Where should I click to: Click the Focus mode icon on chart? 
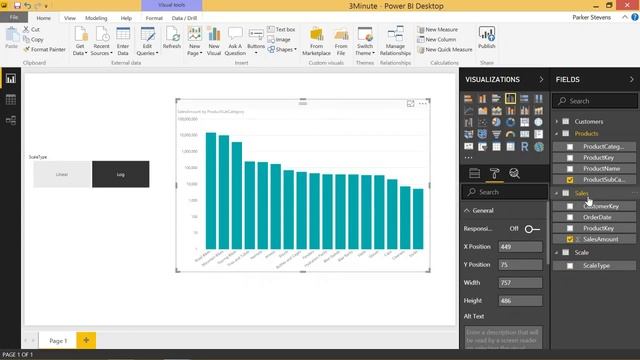(410, 104)
